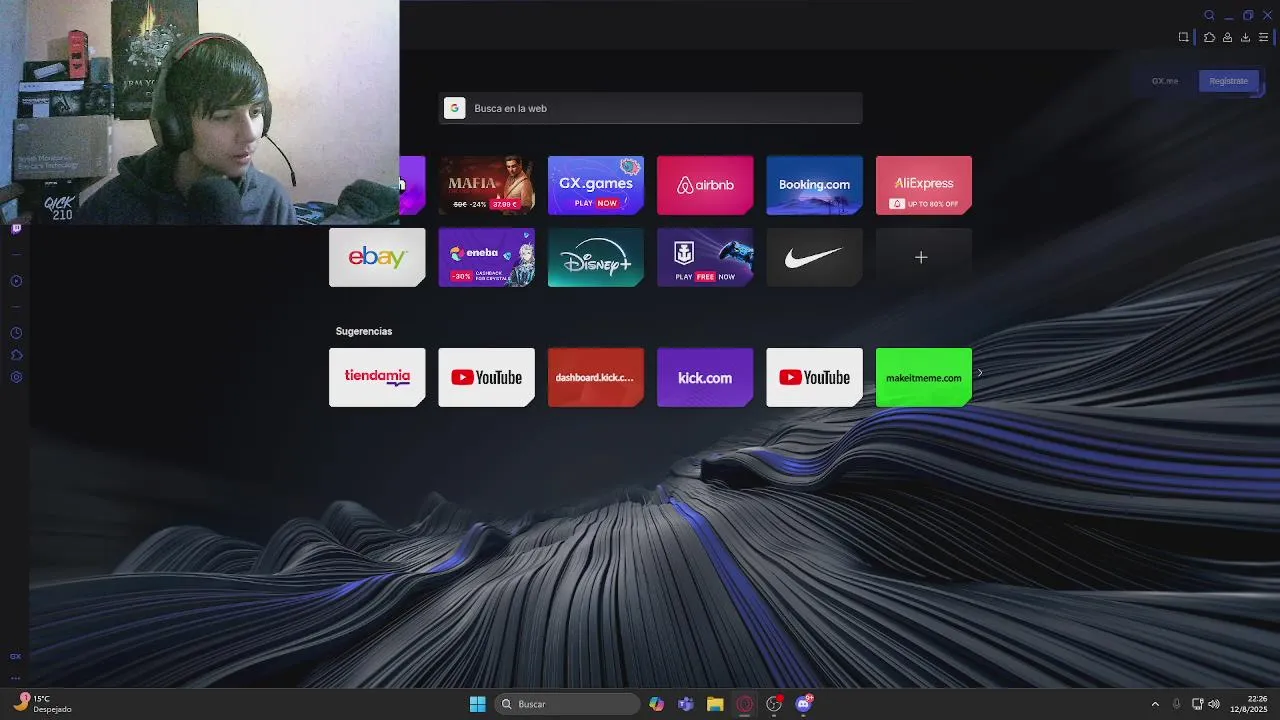1280x720 pixels.
Task: Open the GX.me link
Action: (x=1165, y=81)
